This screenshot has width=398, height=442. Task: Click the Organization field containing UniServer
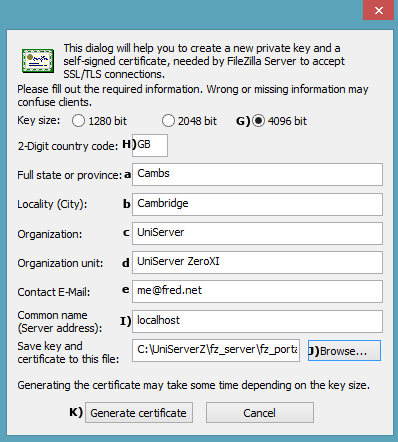tap(257, 233)
